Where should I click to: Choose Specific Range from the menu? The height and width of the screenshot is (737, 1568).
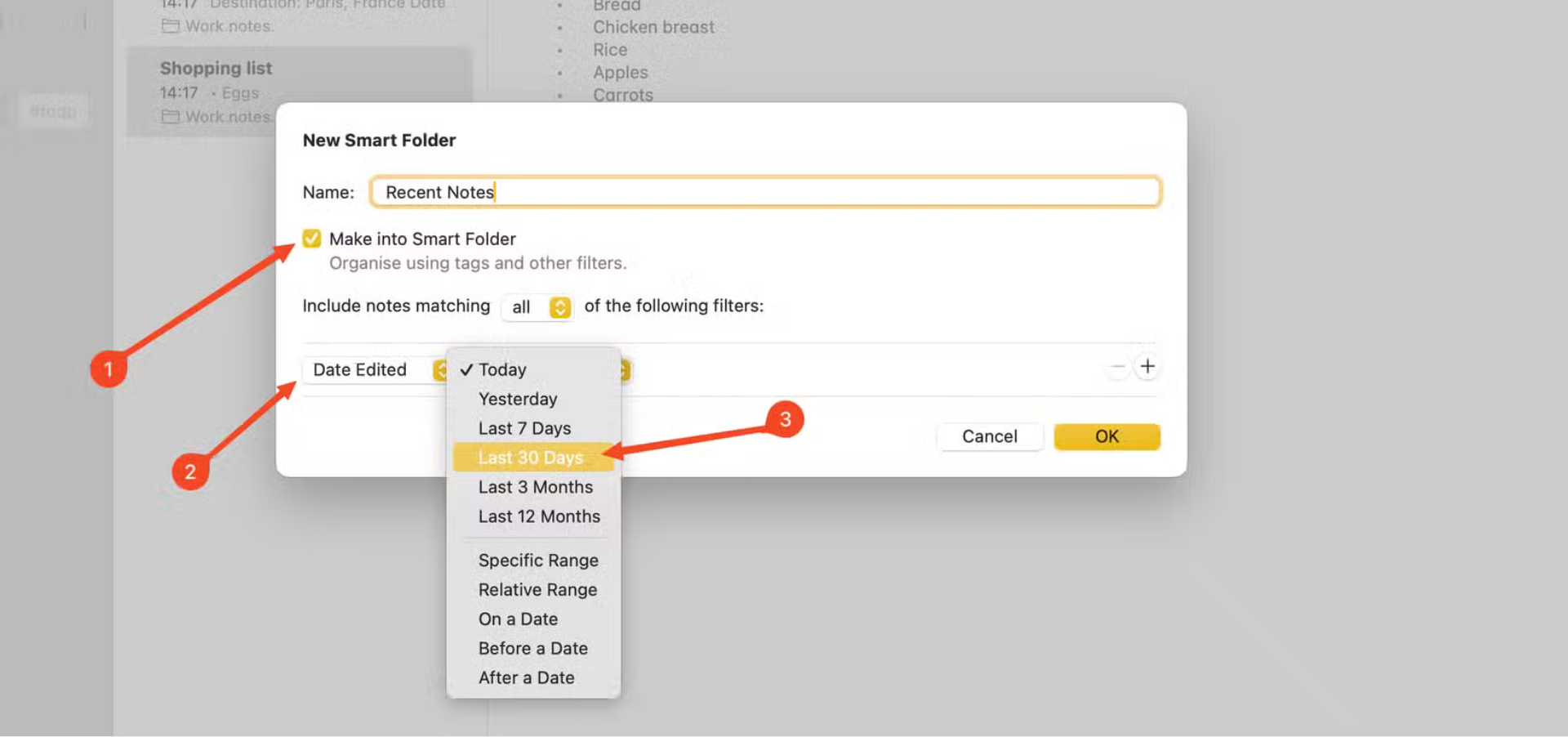[538, 561]
